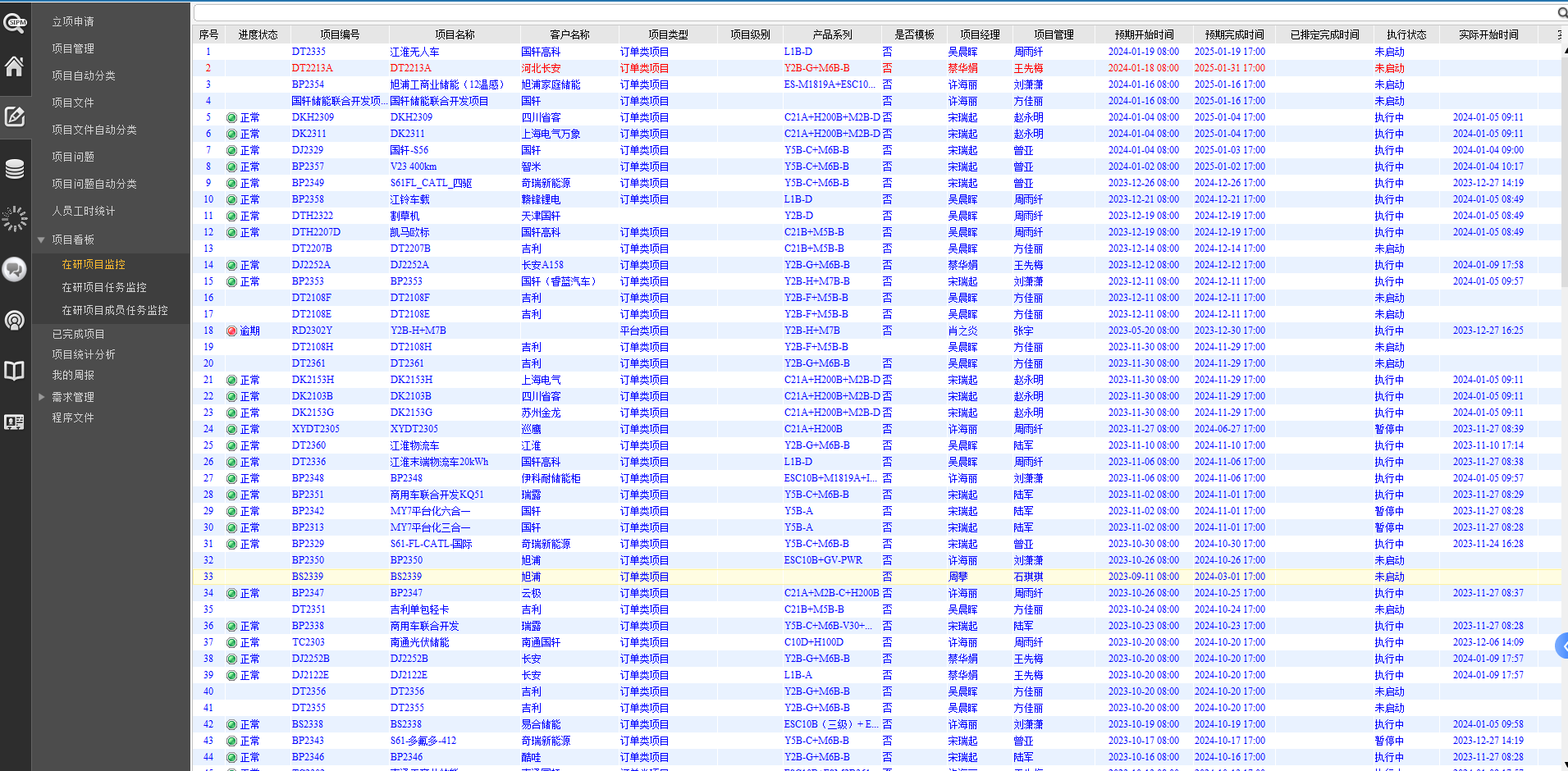The height and width of the screenshot is (771, 1568).
Task: Click green status icon on row 34
Action: (x=232, y=593)
